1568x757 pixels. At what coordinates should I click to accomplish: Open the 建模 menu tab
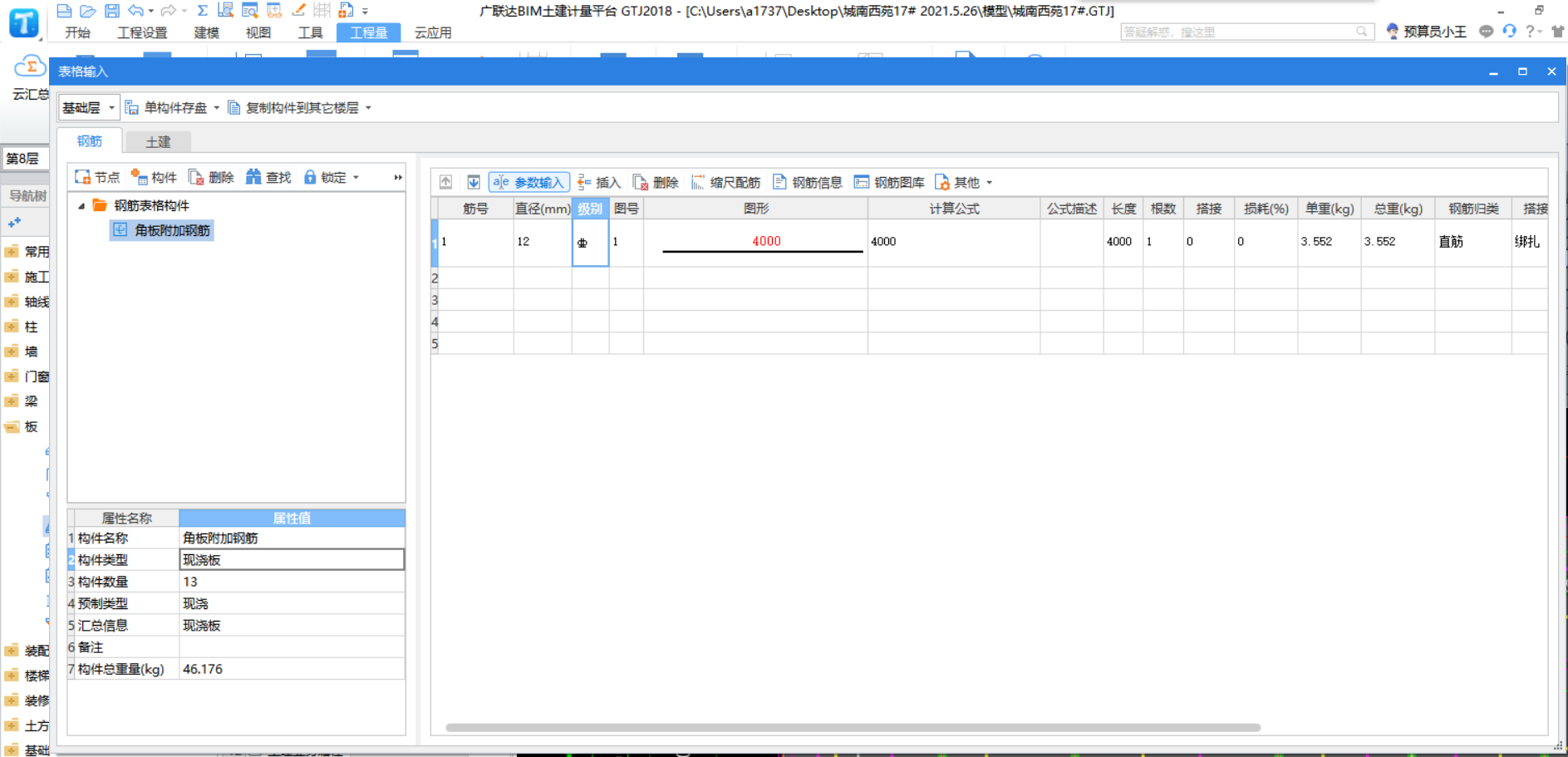coord(206,32)
